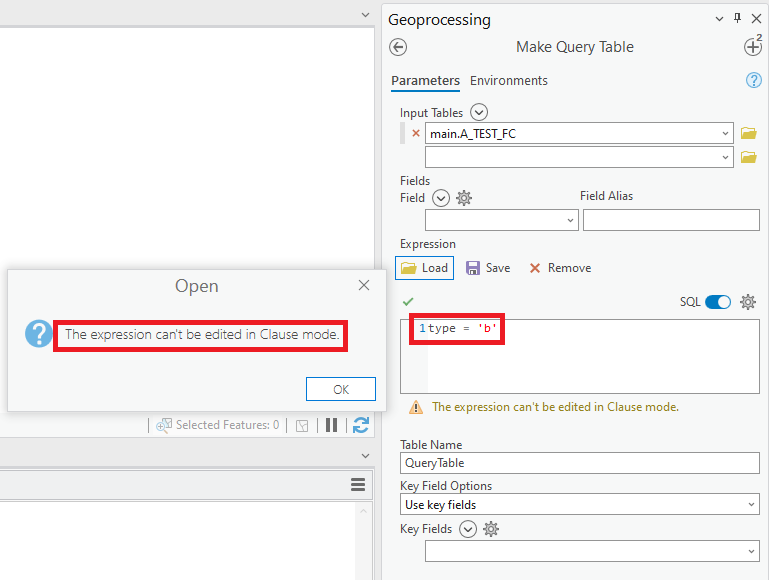769x580 pixels.
Task: Click OK in the Open dialog
Action: tap(341, 389)
